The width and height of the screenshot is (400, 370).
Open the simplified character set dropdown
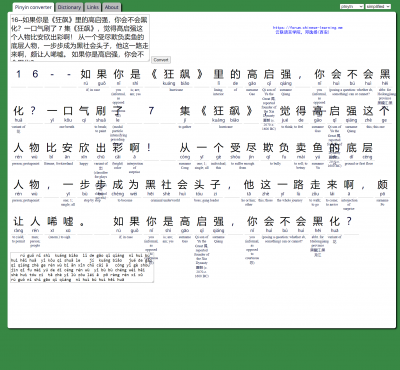click(x=378, y=6)
